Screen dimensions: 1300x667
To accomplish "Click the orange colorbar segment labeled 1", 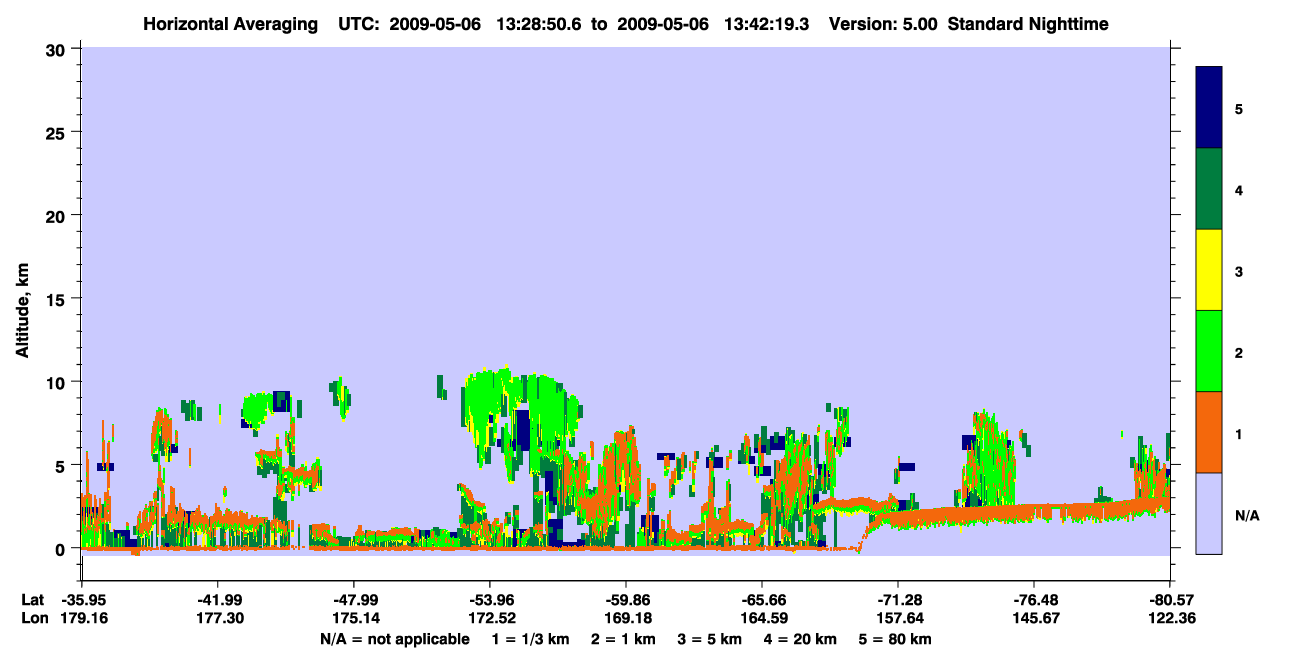I will point(1209,432).
